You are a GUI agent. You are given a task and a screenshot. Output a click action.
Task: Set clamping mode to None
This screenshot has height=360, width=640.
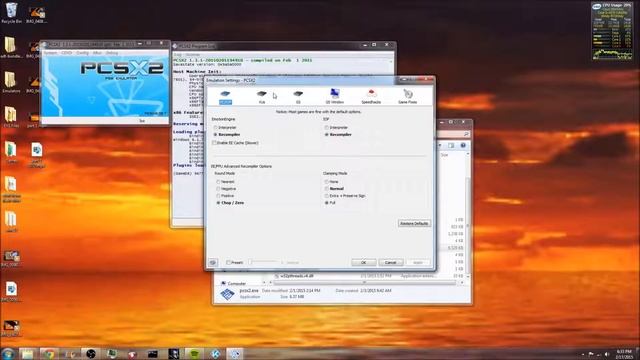pos(331,182)
